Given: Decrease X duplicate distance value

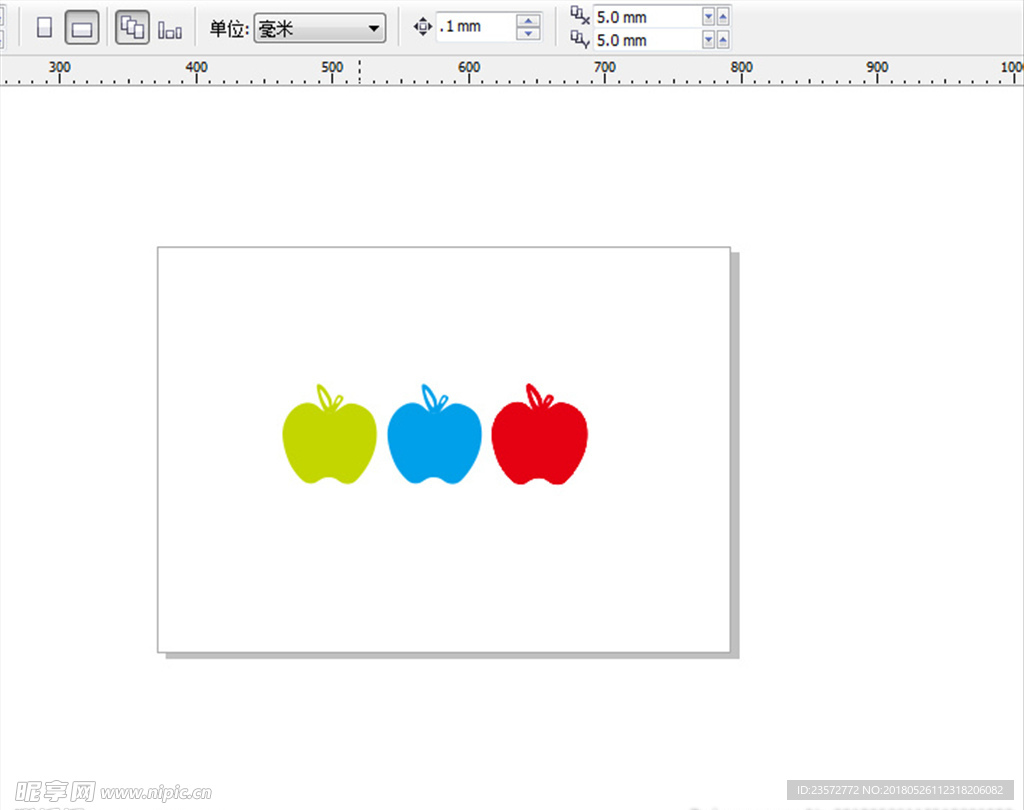Looking at the screenshot, I should coord(709,17).
